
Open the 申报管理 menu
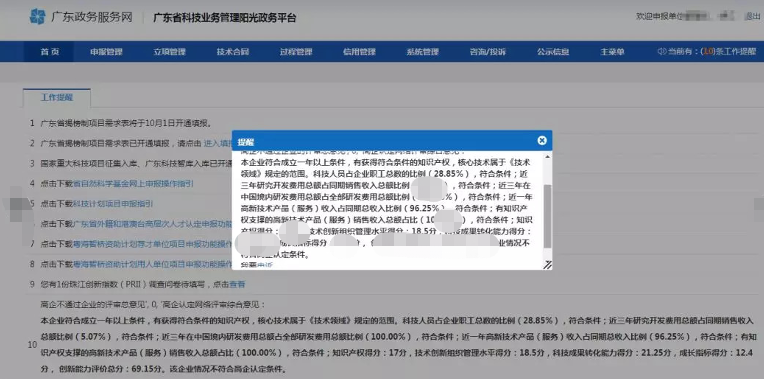point(106,52)
